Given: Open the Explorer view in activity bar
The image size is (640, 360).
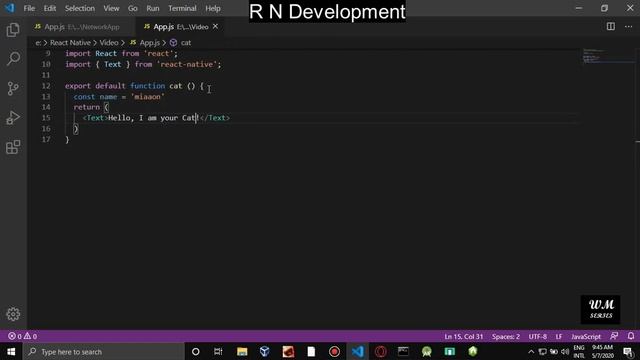Looking at the screenshot, I should tap(13, 30).
